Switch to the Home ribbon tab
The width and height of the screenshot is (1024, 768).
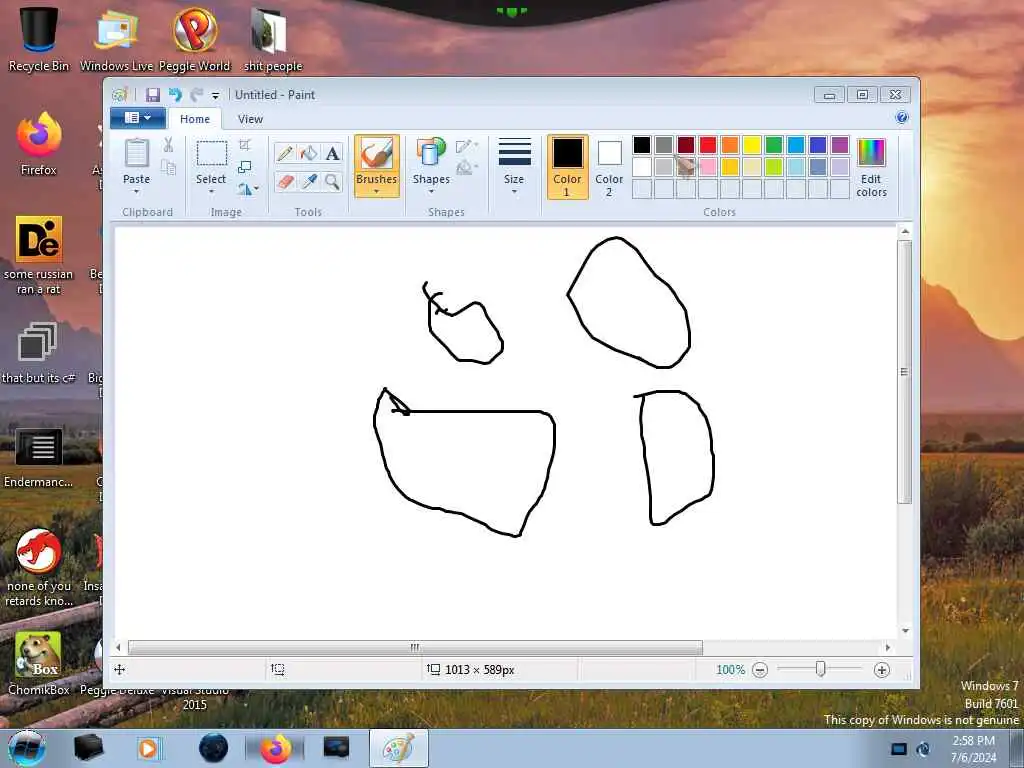pyautogui.click(x=195, y=119)
